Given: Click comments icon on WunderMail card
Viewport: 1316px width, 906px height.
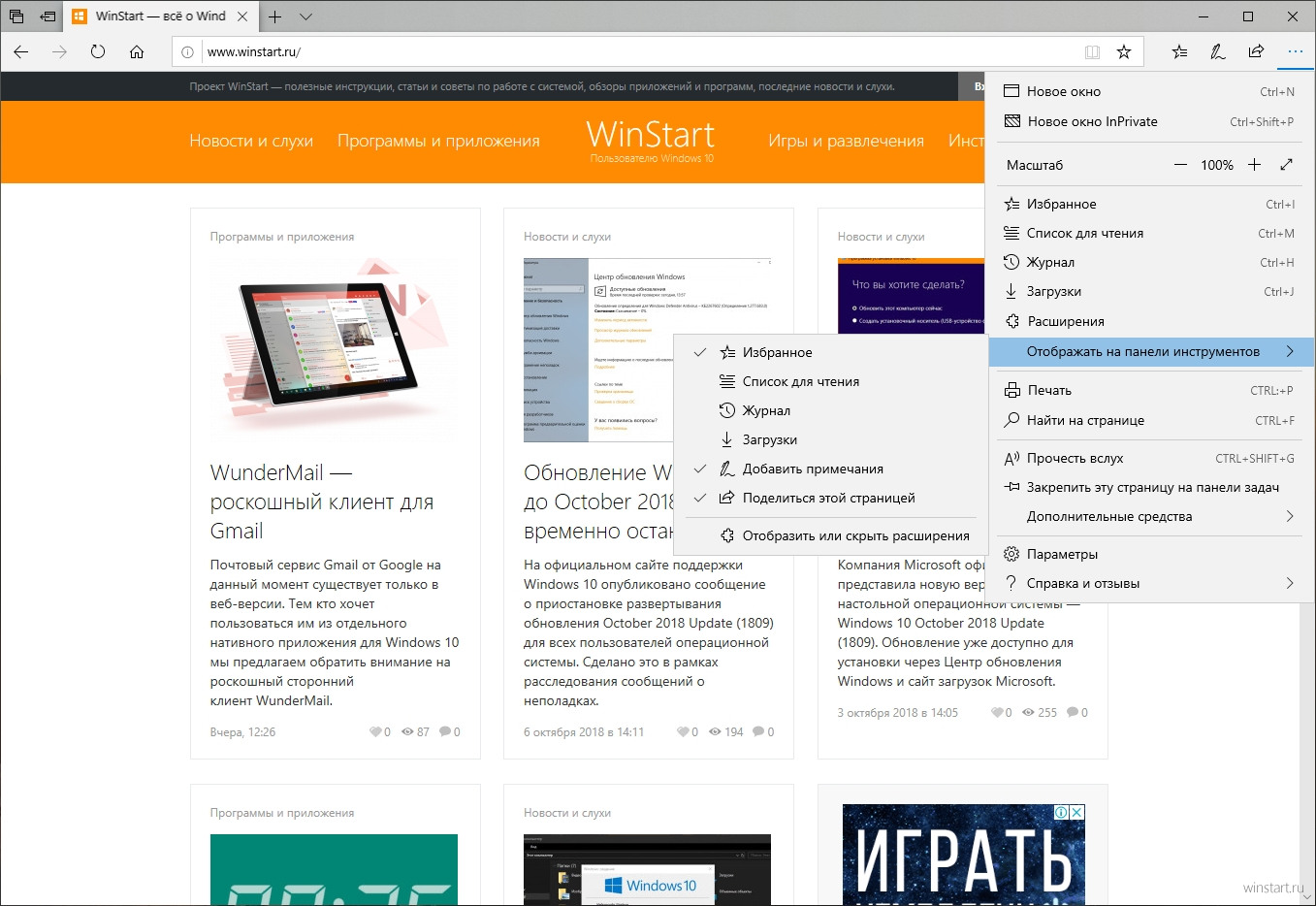Looking at the screenshot, I should pos(445,731).
